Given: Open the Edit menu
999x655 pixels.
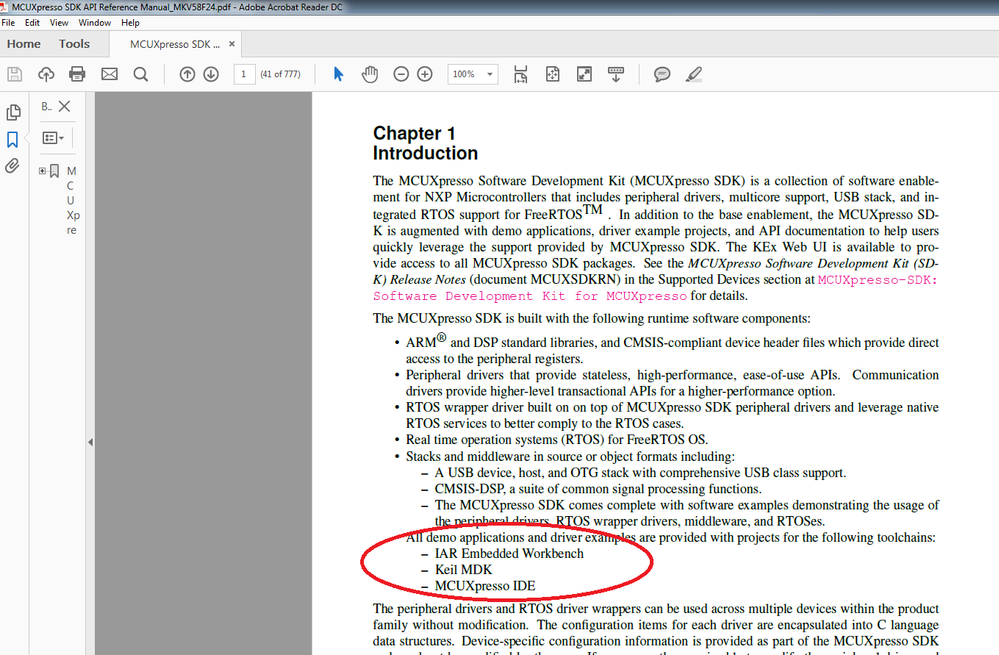Looking at the screenshot, I should pos(32,22).
